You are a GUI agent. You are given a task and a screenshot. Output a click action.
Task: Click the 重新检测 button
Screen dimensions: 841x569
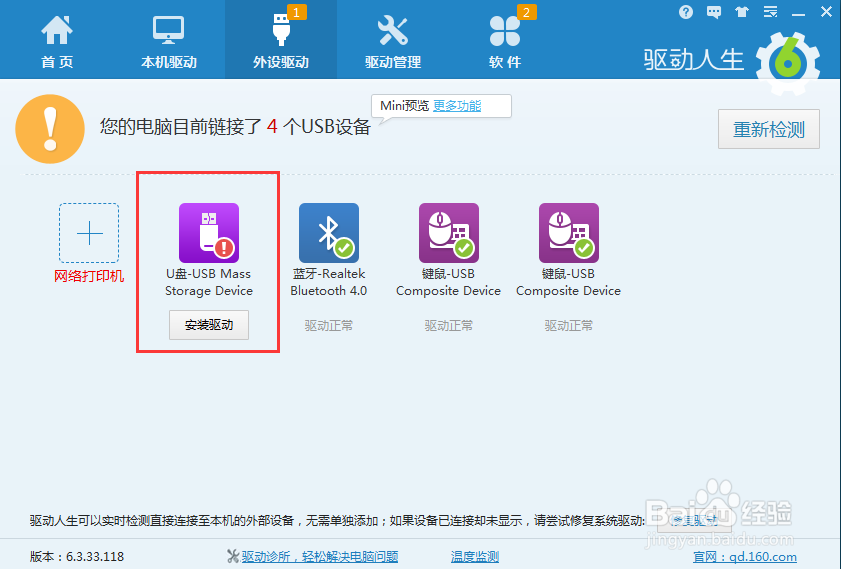(769, 129)
